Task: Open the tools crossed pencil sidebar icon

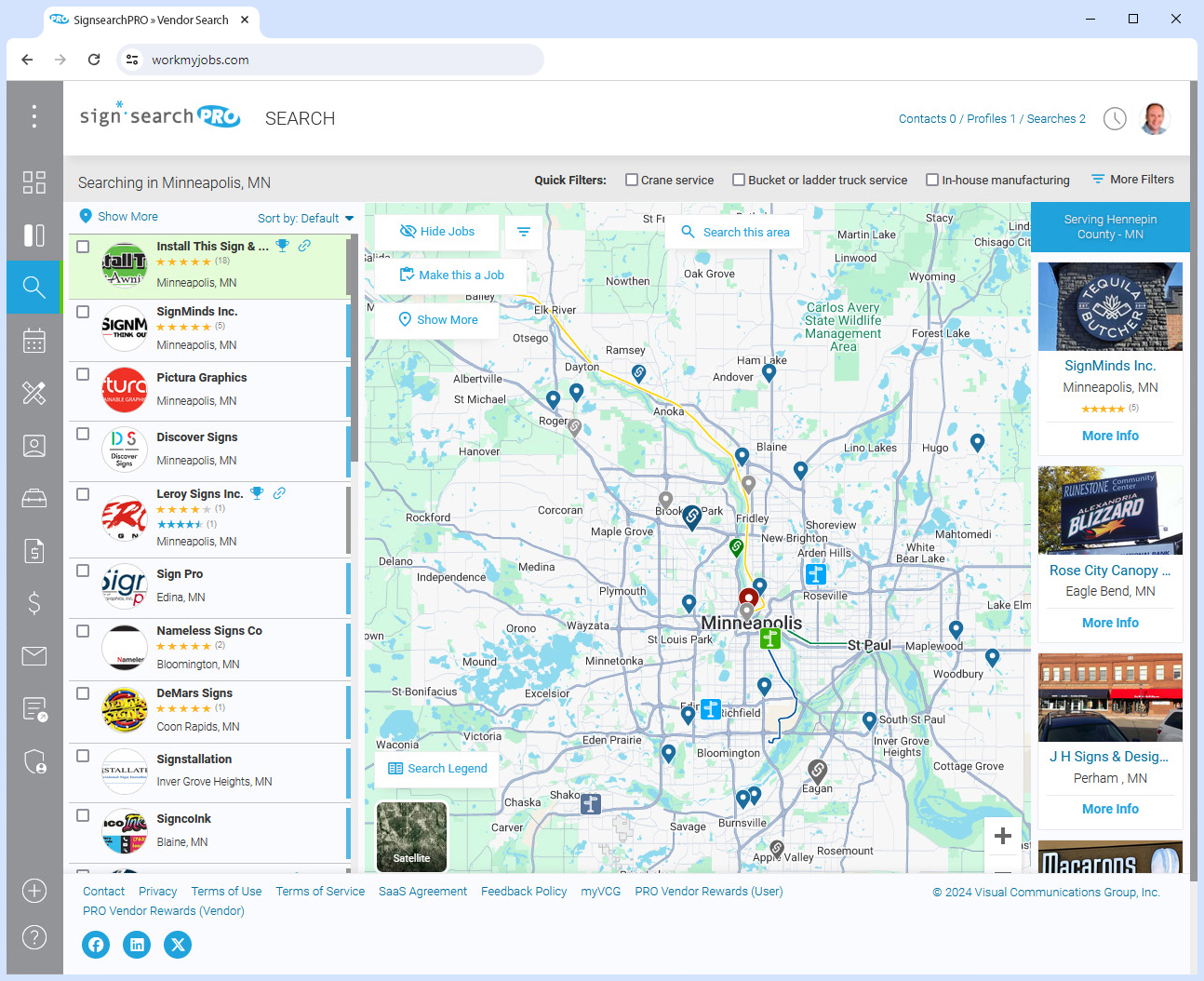Action: (x=34, y=393)
